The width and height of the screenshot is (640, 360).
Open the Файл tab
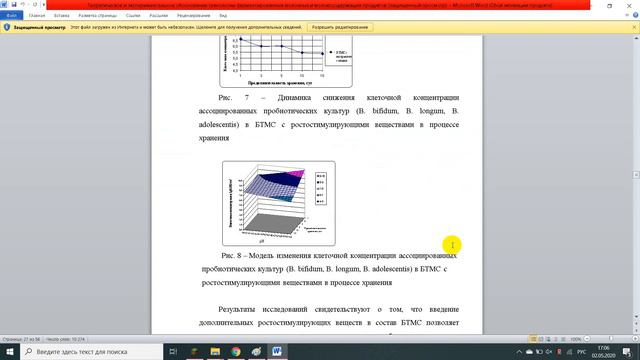coord(11,16)
